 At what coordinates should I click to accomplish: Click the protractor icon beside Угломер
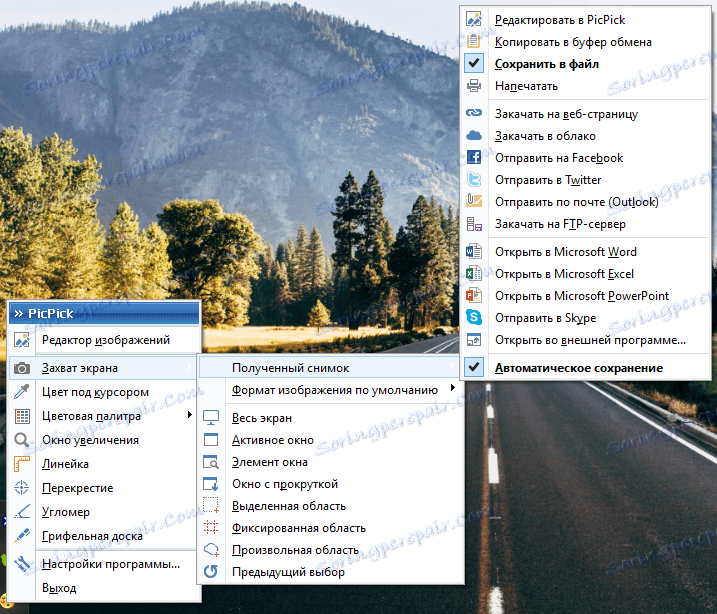click(x=21, y=512)
